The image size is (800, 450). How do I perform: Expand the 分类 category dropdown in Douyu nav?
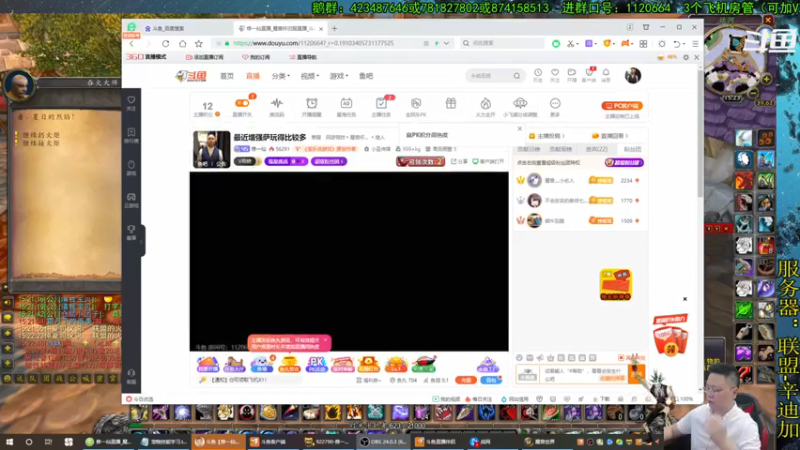point(280,76)
